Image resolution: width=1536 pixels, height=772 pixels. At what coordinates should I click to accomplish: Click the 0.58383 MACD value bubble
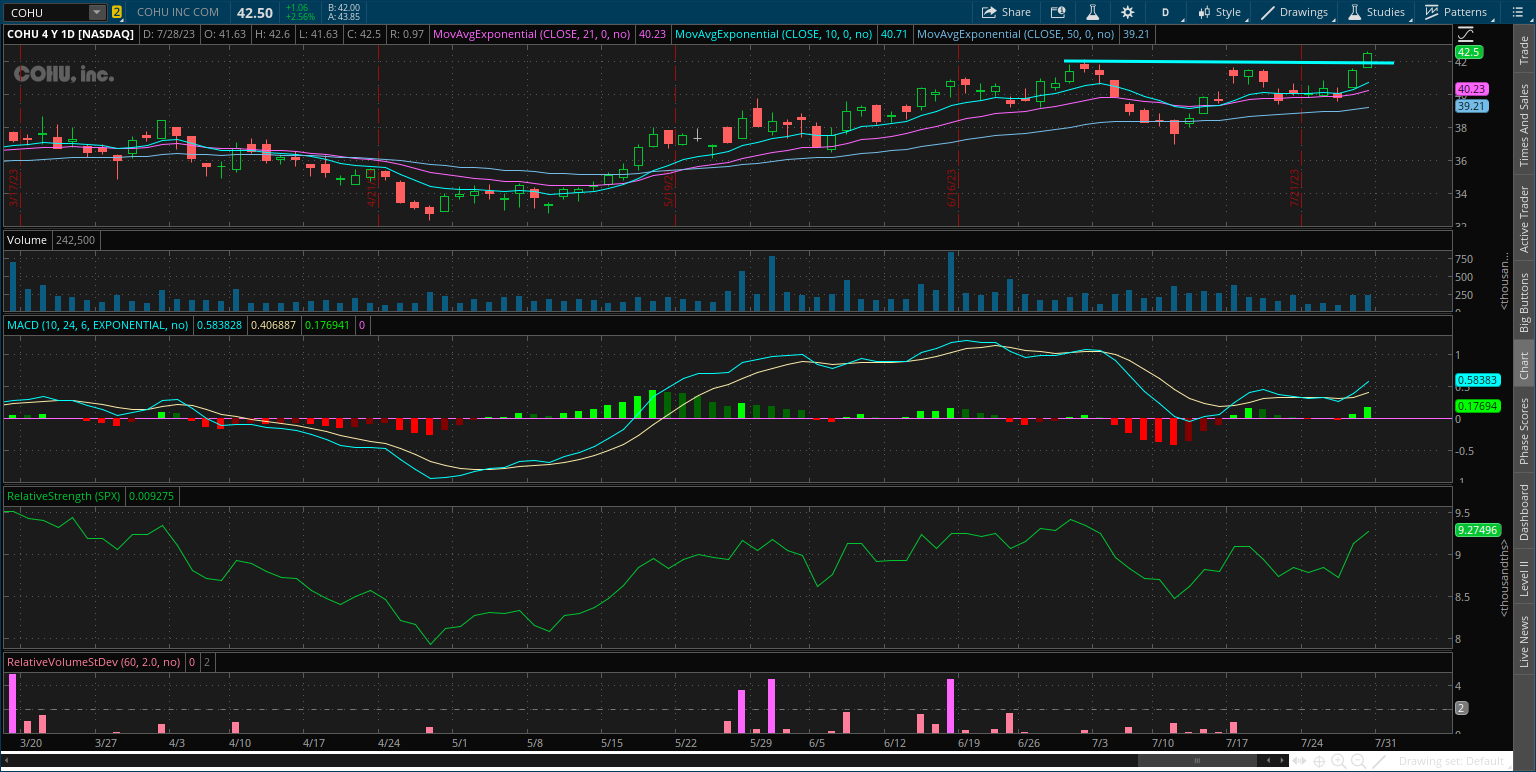(x=1476, y=380)
